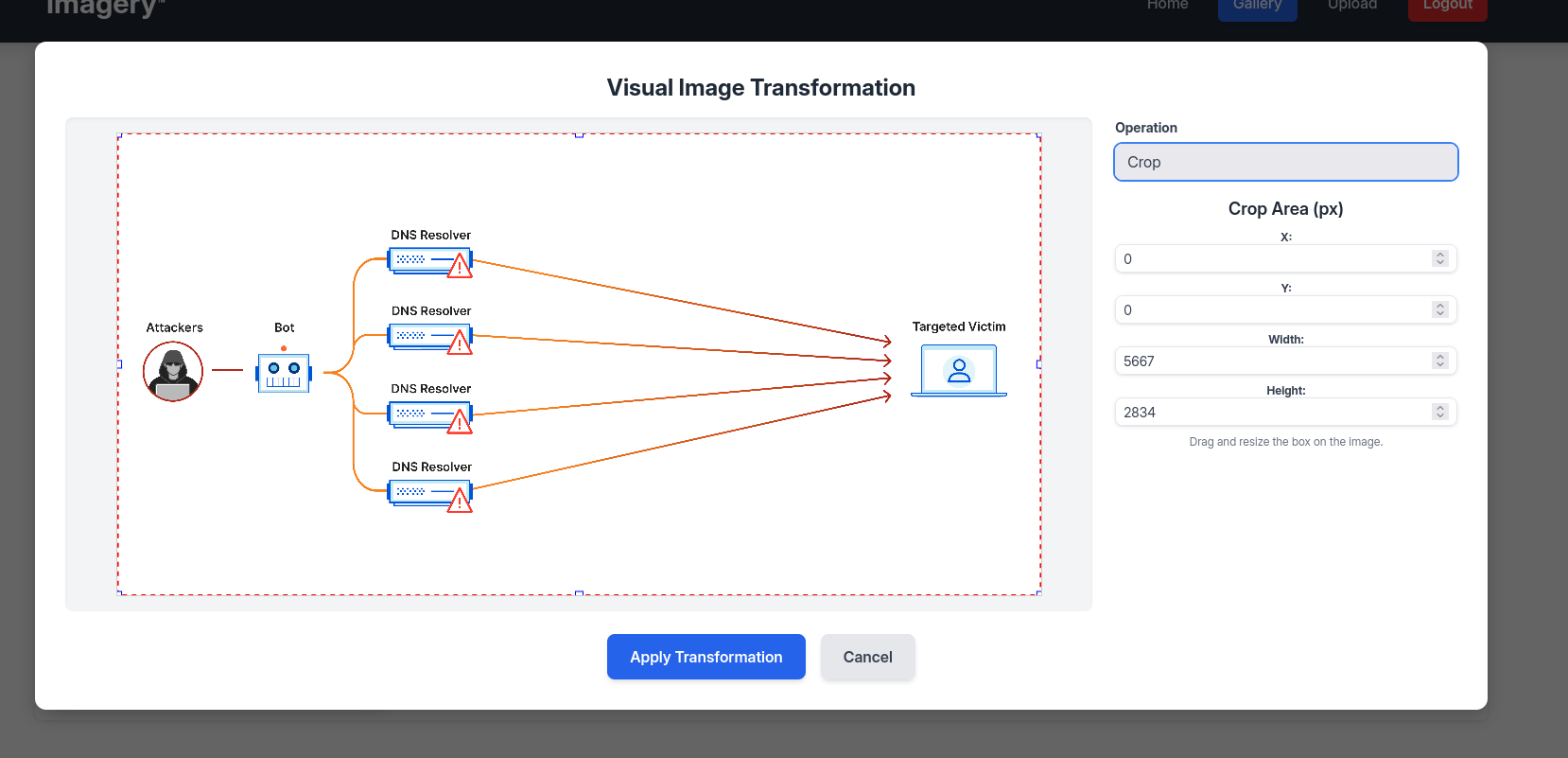Click the Width field spinner arrows
1568x758 pixels.
1439,361
